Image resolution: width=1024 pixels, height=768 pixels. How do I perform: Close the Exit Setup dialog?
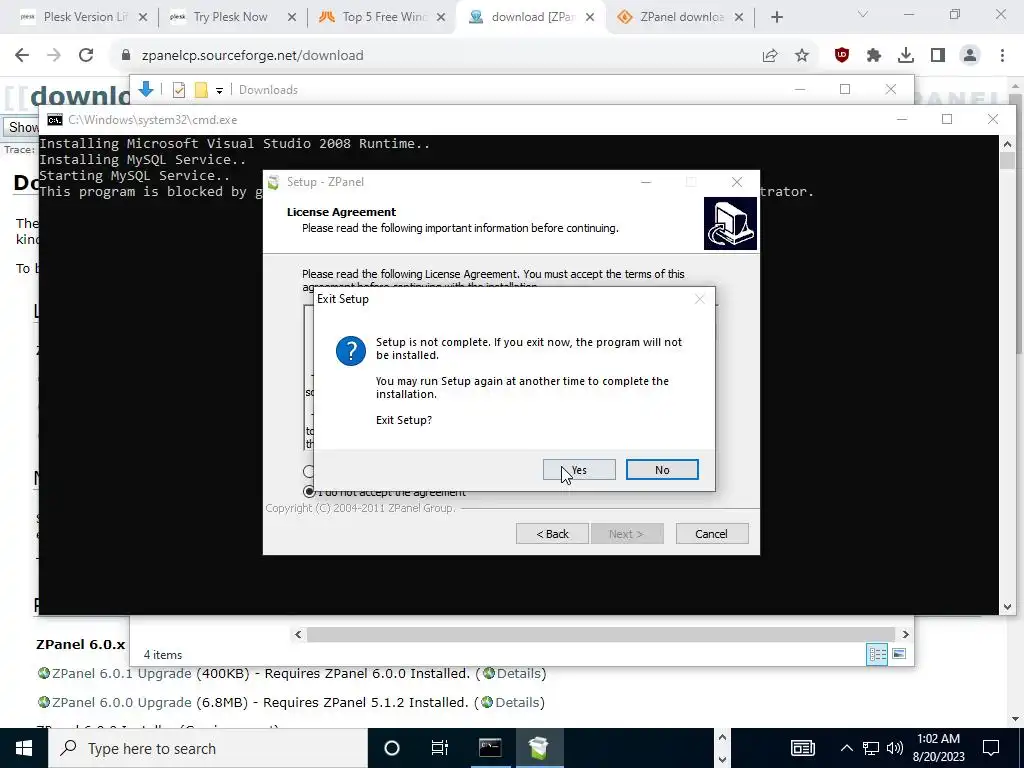pos(699,299)
